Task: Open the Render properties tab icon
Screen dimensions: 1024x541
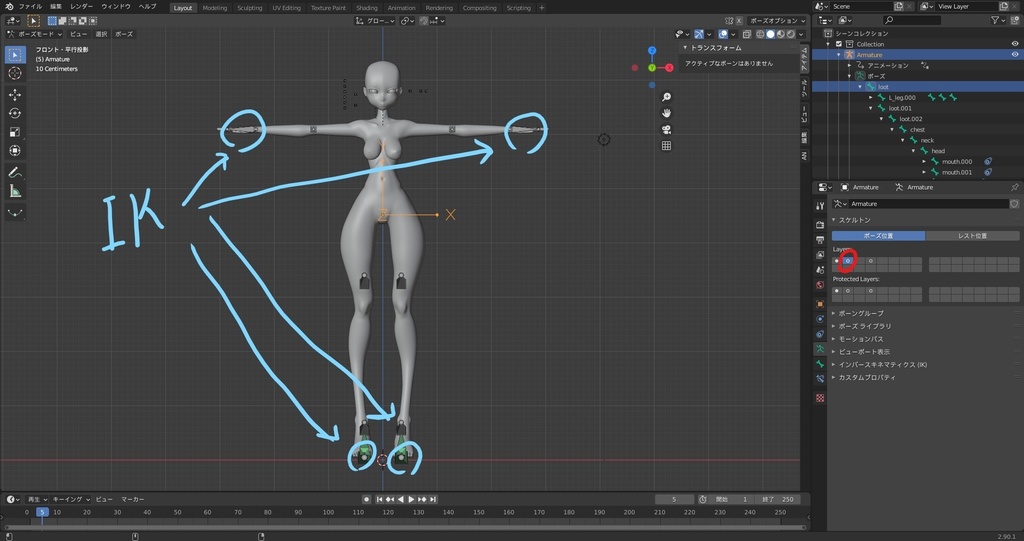Action: click(820, 225)
